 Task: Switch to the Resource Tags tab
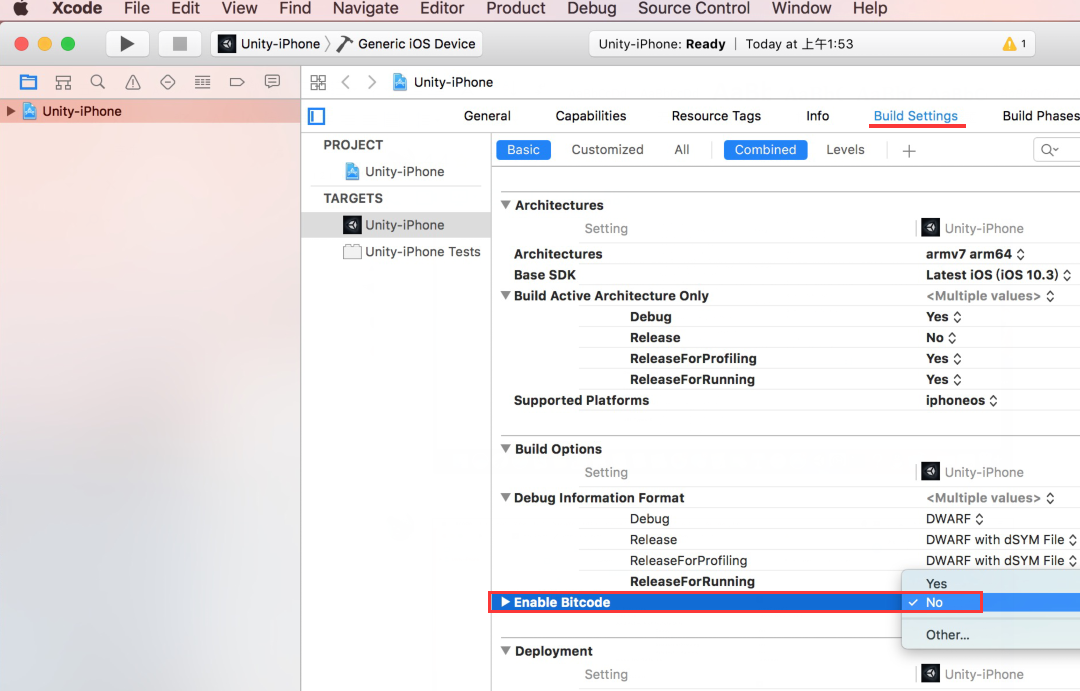(x=716, y=116)
